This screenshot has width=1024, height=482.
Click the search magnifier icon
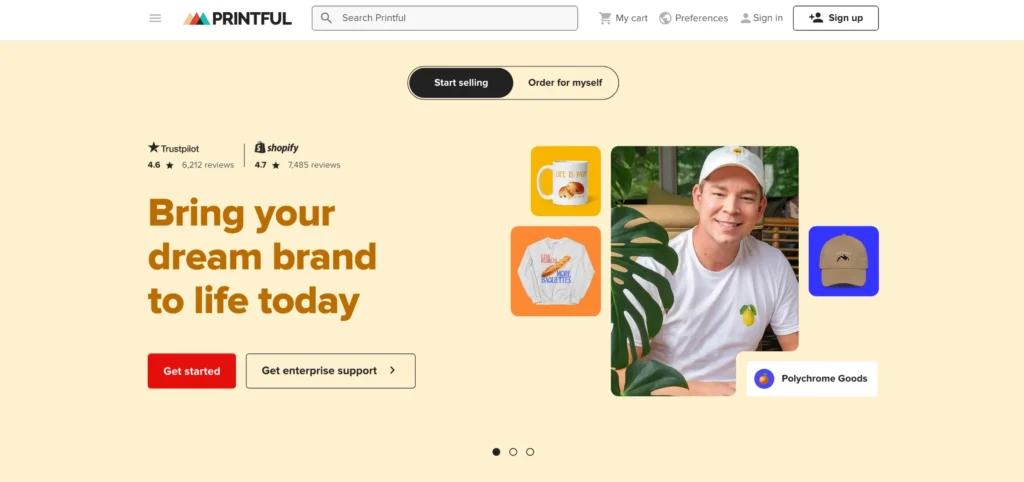327,18
